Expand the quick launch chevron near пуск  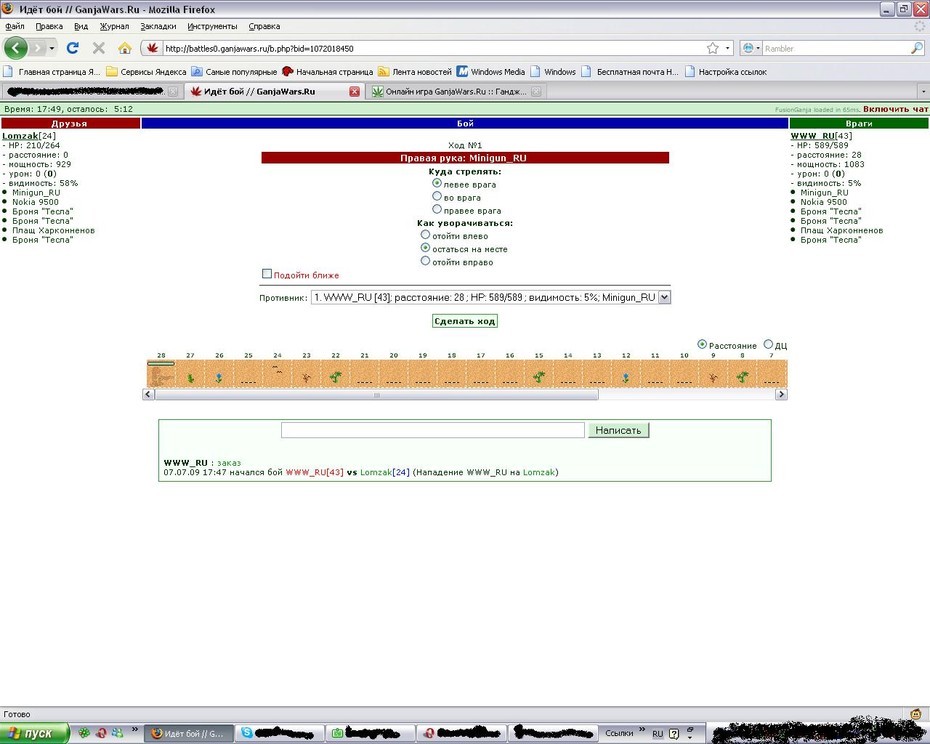click(134, 730)
